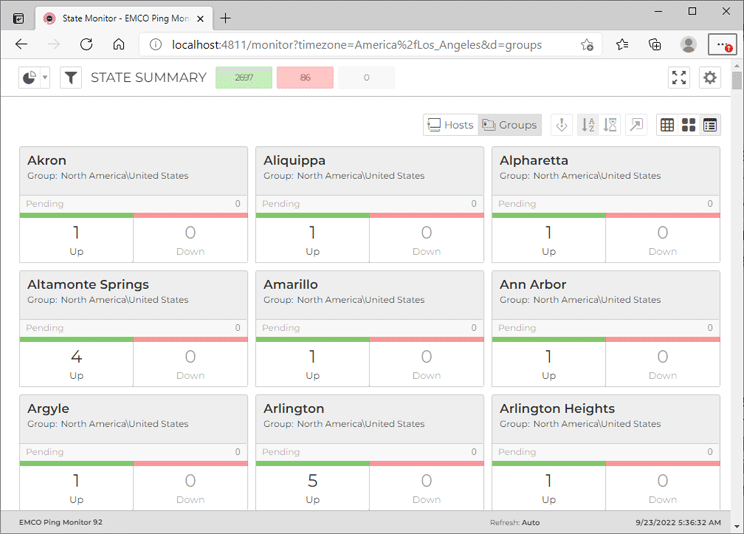This screenshot has width=744, height=534.
Task: Open a new browser tab
Action: pyautogui.click(x=226, y=18)
